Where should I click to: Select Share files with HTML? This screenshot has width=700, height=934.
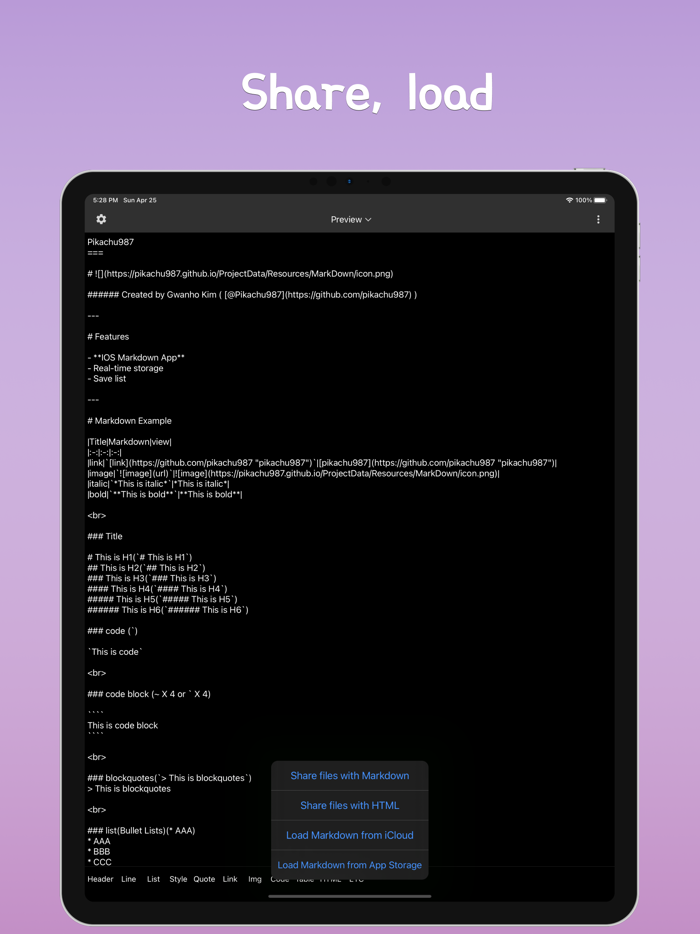click(350, 805)
